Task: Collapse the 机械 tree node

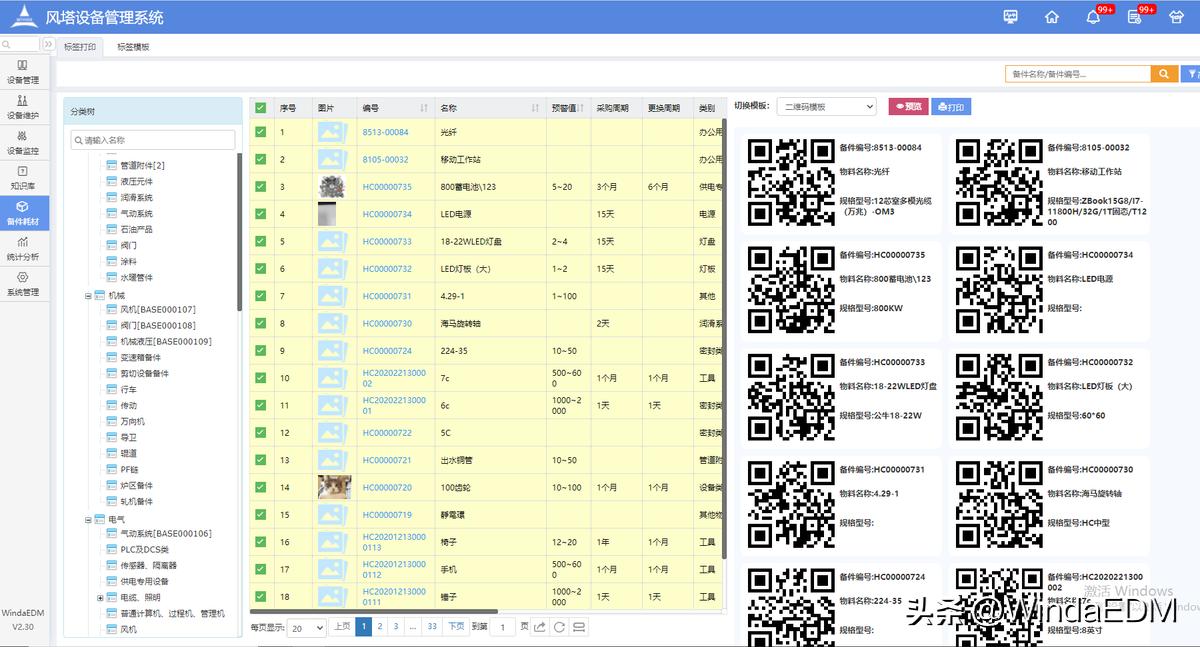Action: (88, 295)
